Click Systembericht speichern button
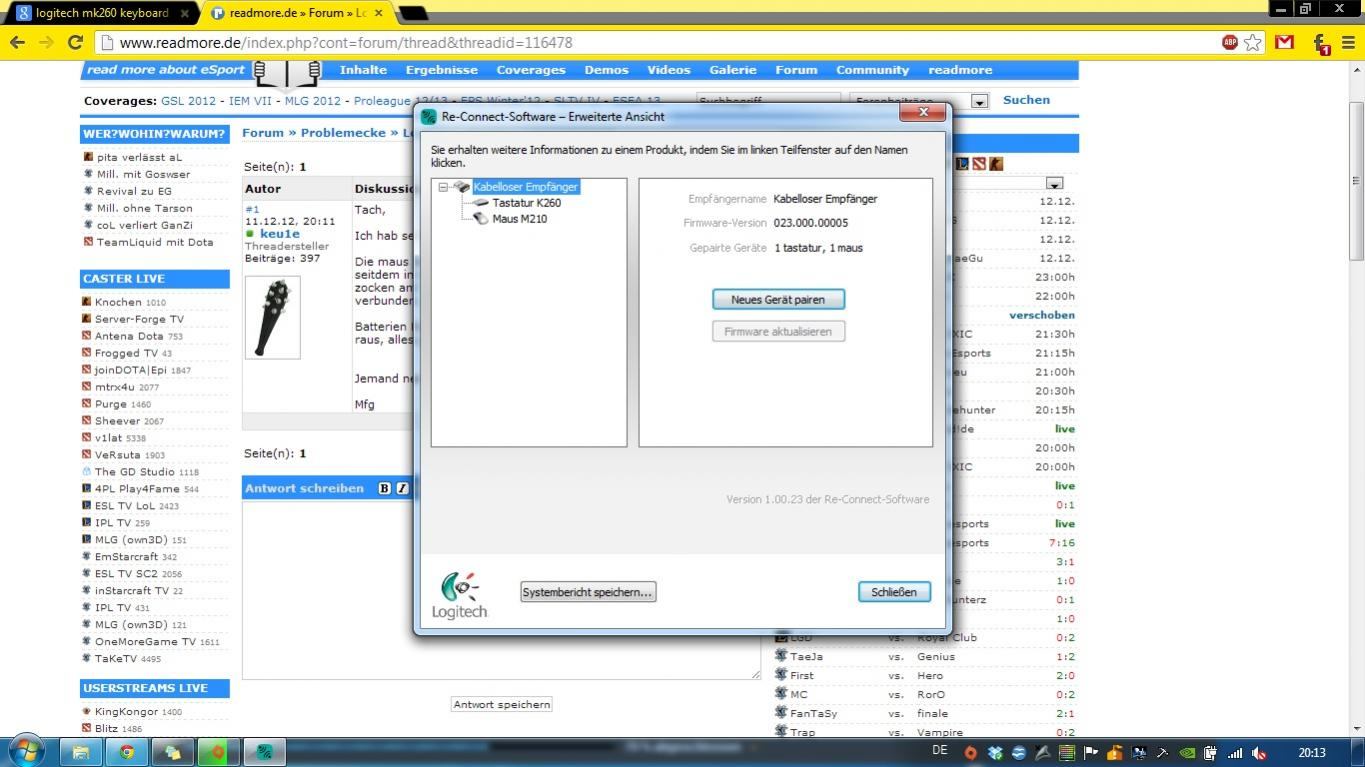Viewport: 1365px width, 767px height. [587, 592]
